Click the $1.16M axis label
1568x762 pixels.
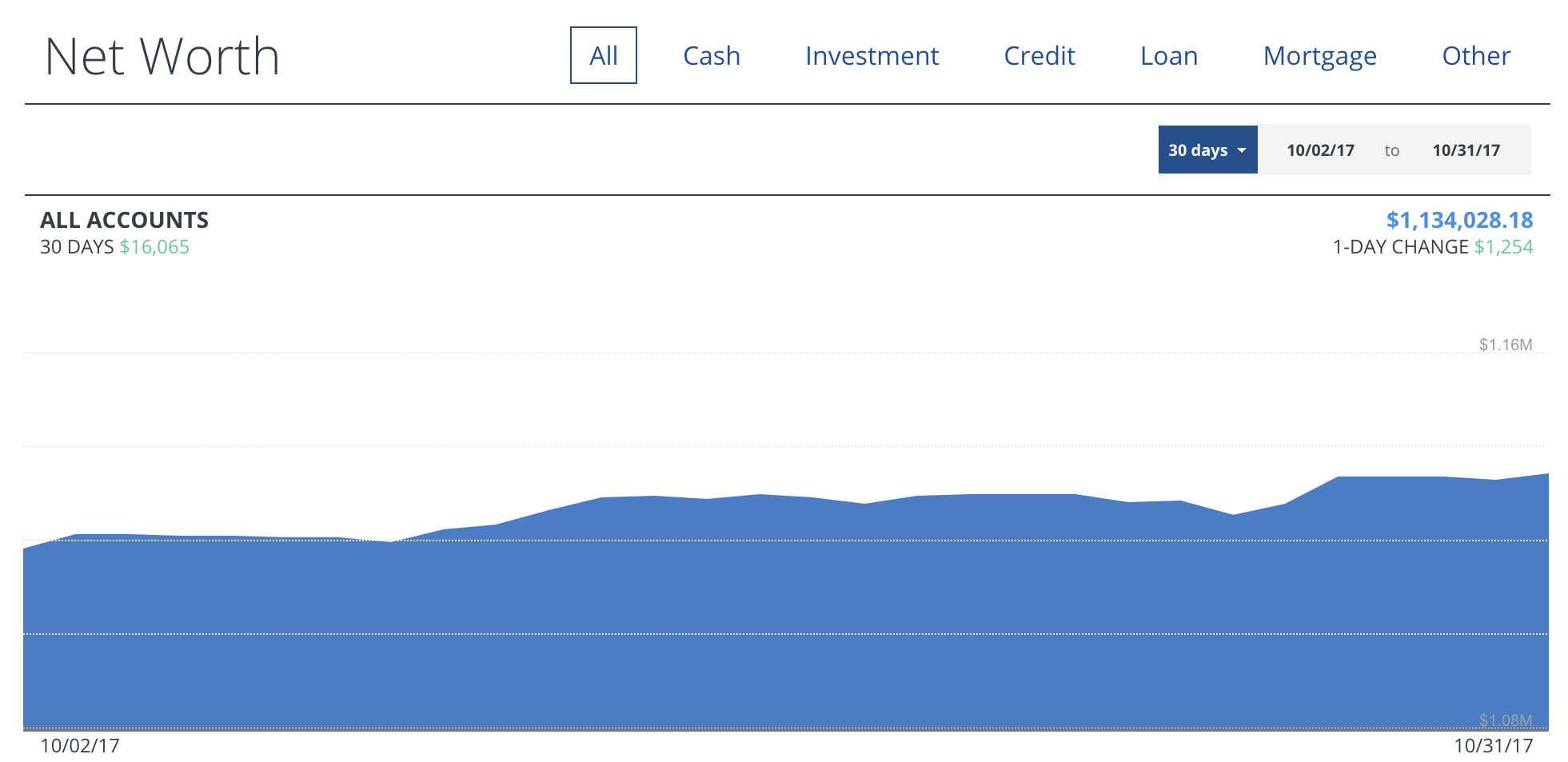coord(1505,345)
